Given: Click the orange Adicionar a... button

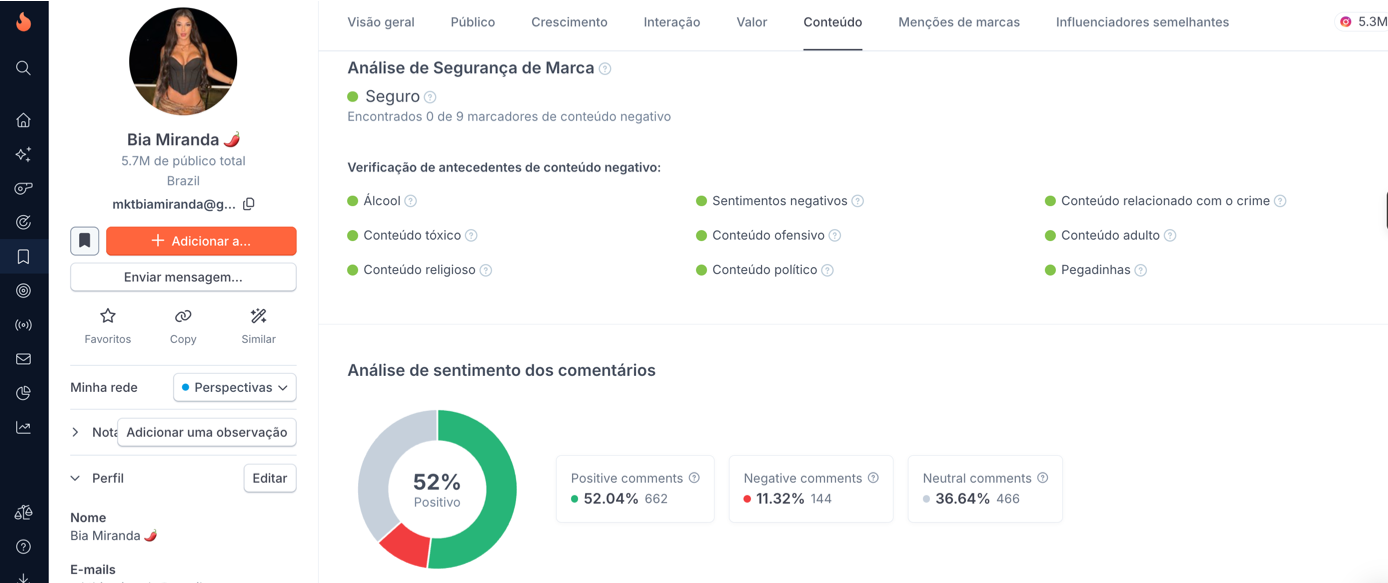Looking at the screenshot, I should (x=201, y=241).
